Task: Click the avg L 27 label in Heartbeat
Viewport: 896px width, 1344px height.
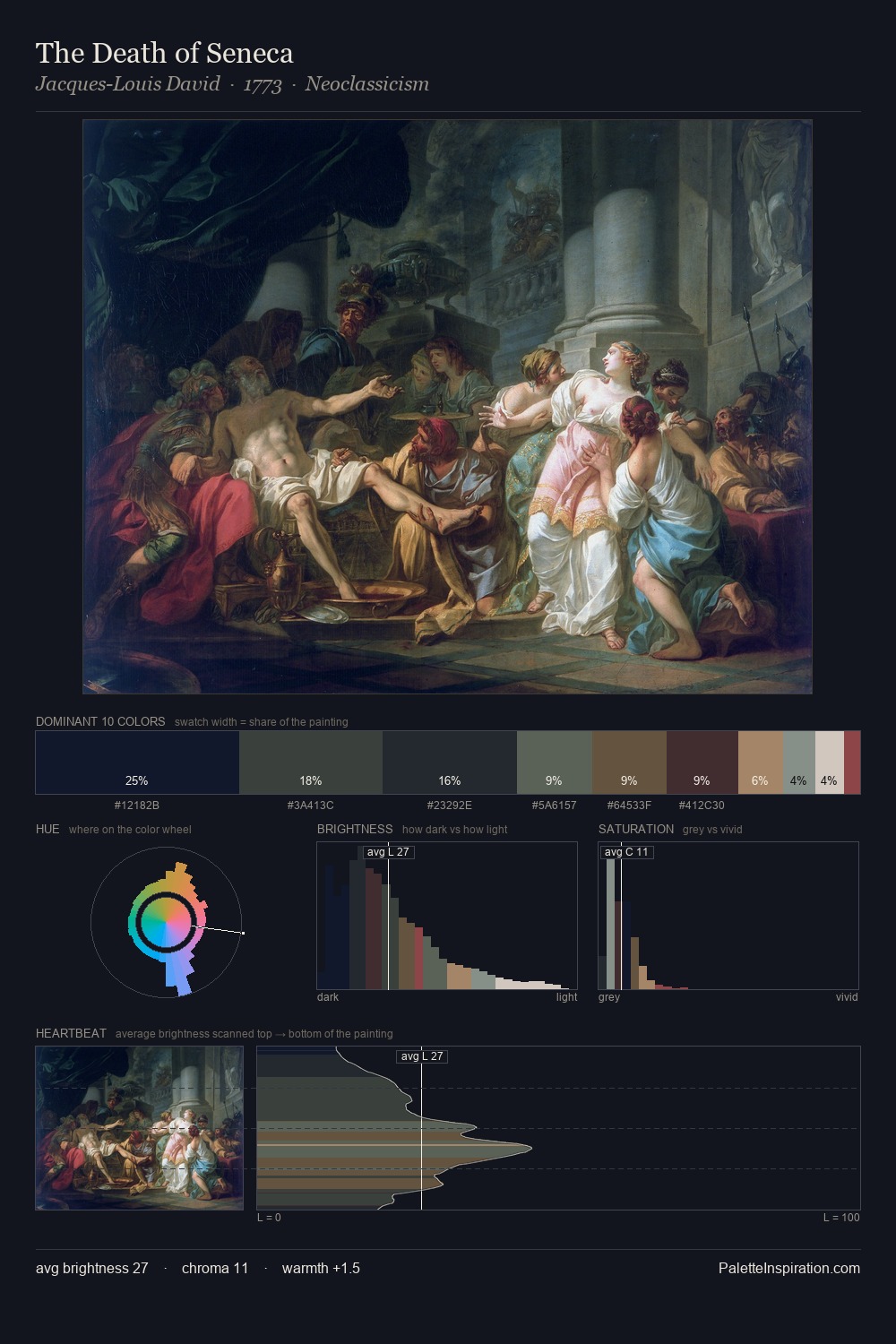Action: click(421, 1056)
